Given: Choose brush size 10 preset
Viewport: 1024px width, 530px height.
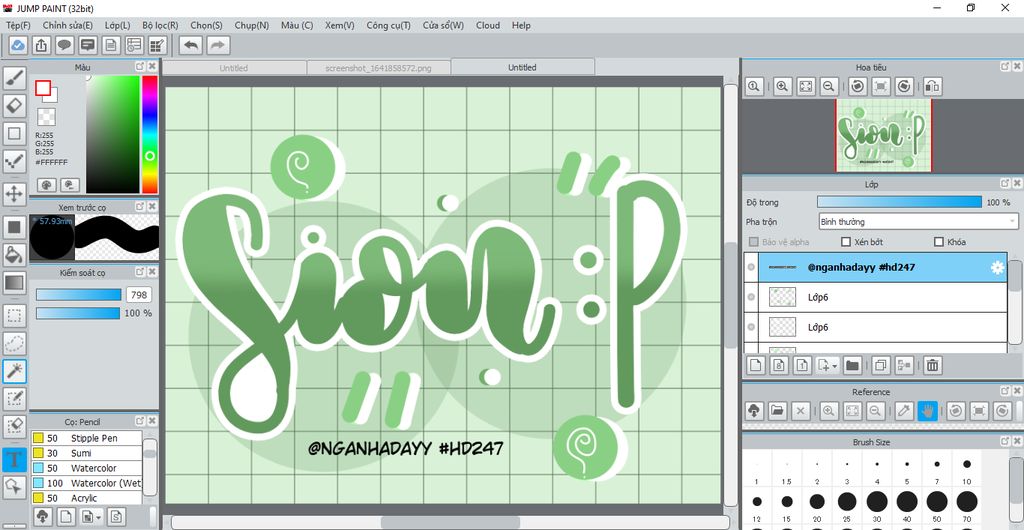Looking at the screenshot, I should [967, 469].
